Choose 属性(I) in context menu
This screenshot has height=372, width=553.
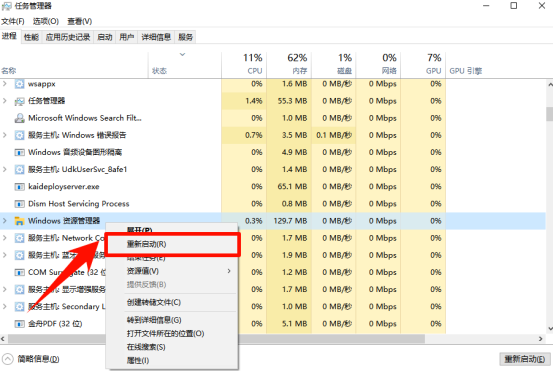(173, 361)
